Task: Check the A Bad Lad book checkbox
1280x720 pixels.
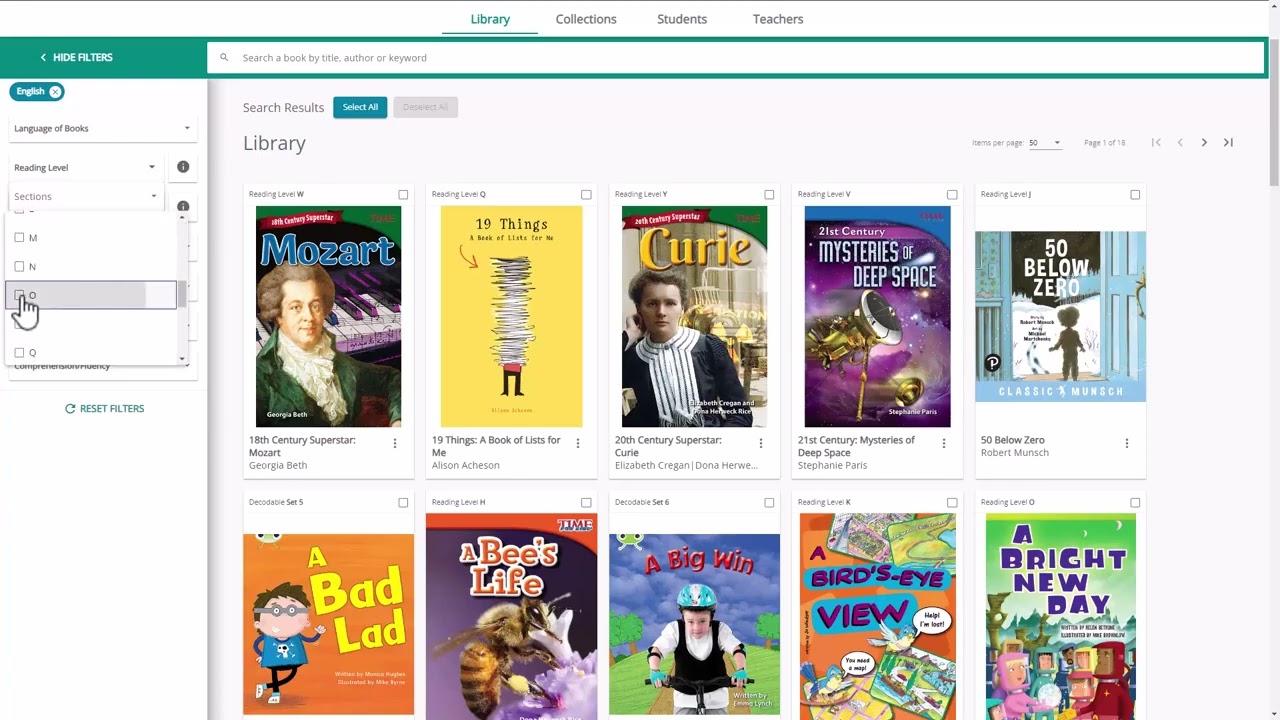Action: pyautogui.click(x=403, y=503)
